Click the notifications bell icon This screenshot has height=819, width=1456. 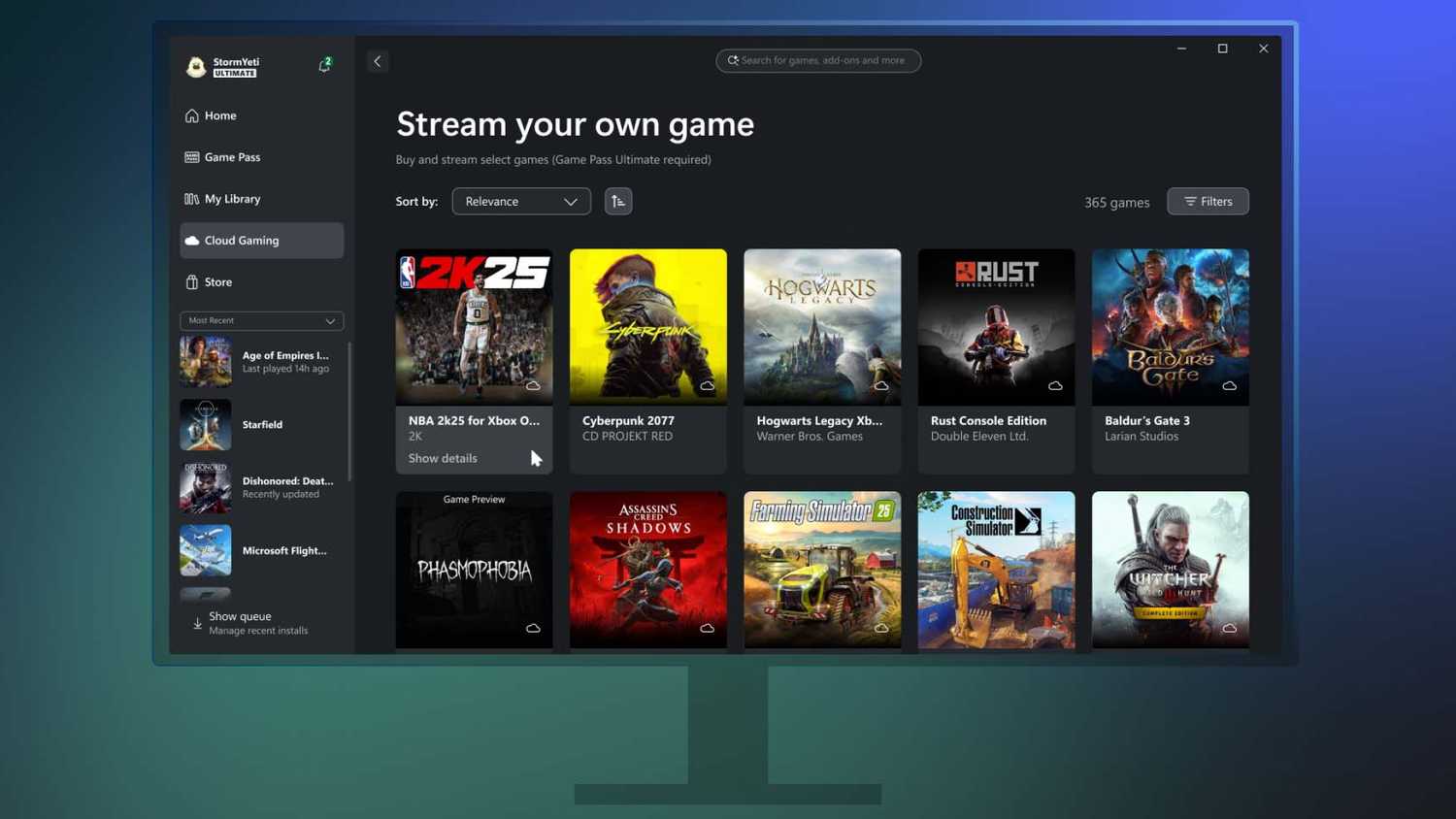[324, 66]
